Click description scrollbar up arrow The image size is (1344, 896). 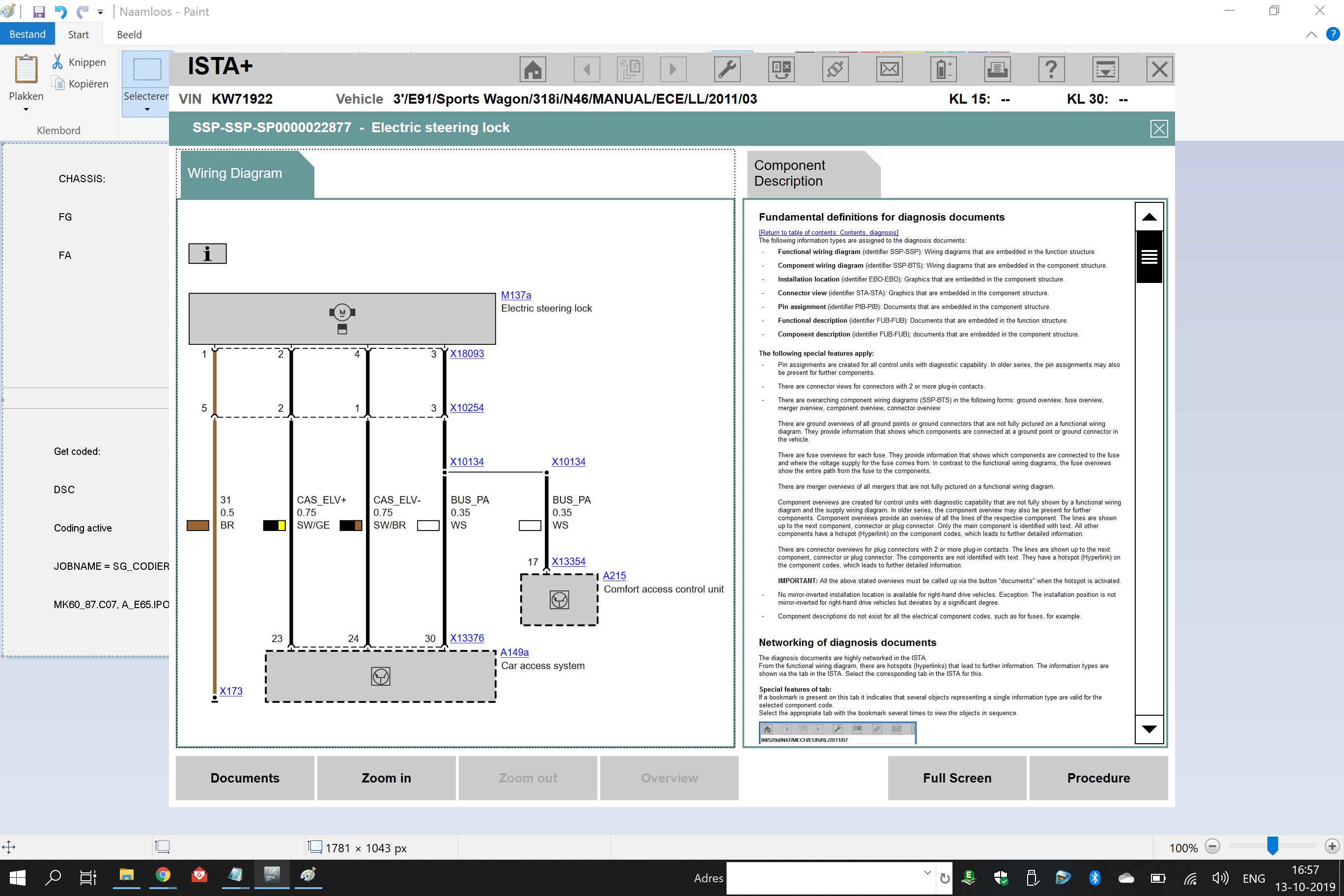tap(1149, 217)
